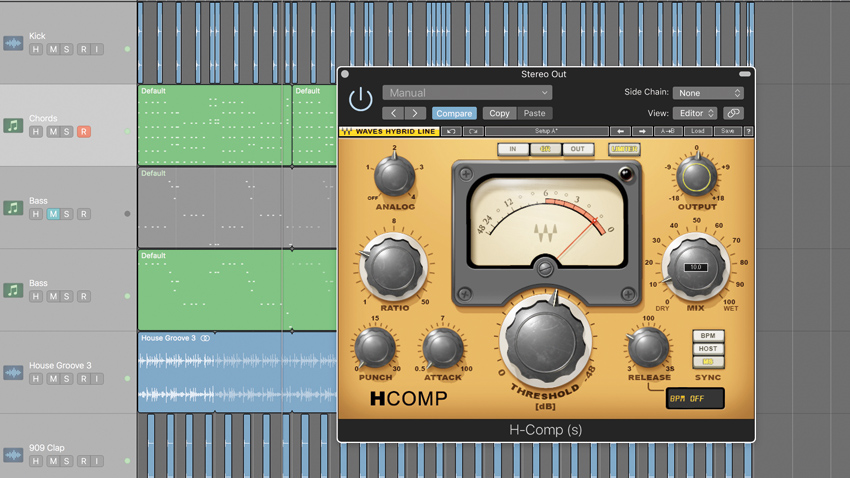Click the Kick track audio icon
The image size is (850, 478).
(13, 43)
